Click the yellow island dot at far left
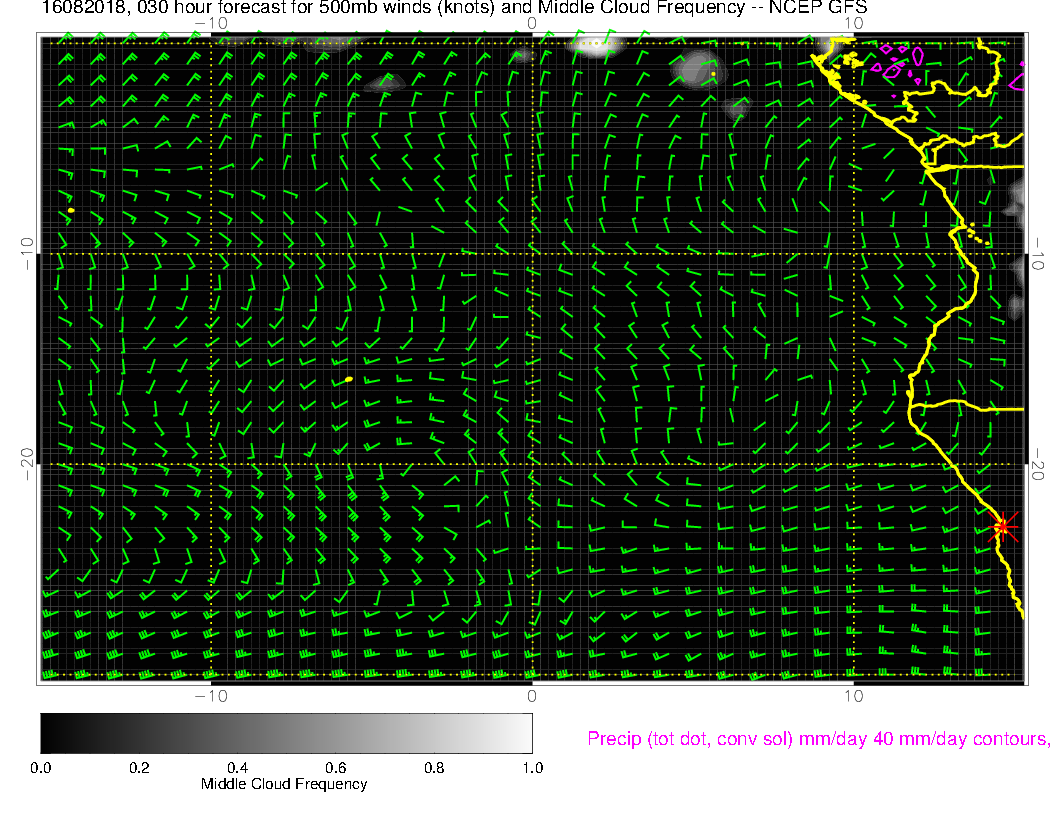The width and height of the screenshot is (1056, 816). [x=71, y=210]
